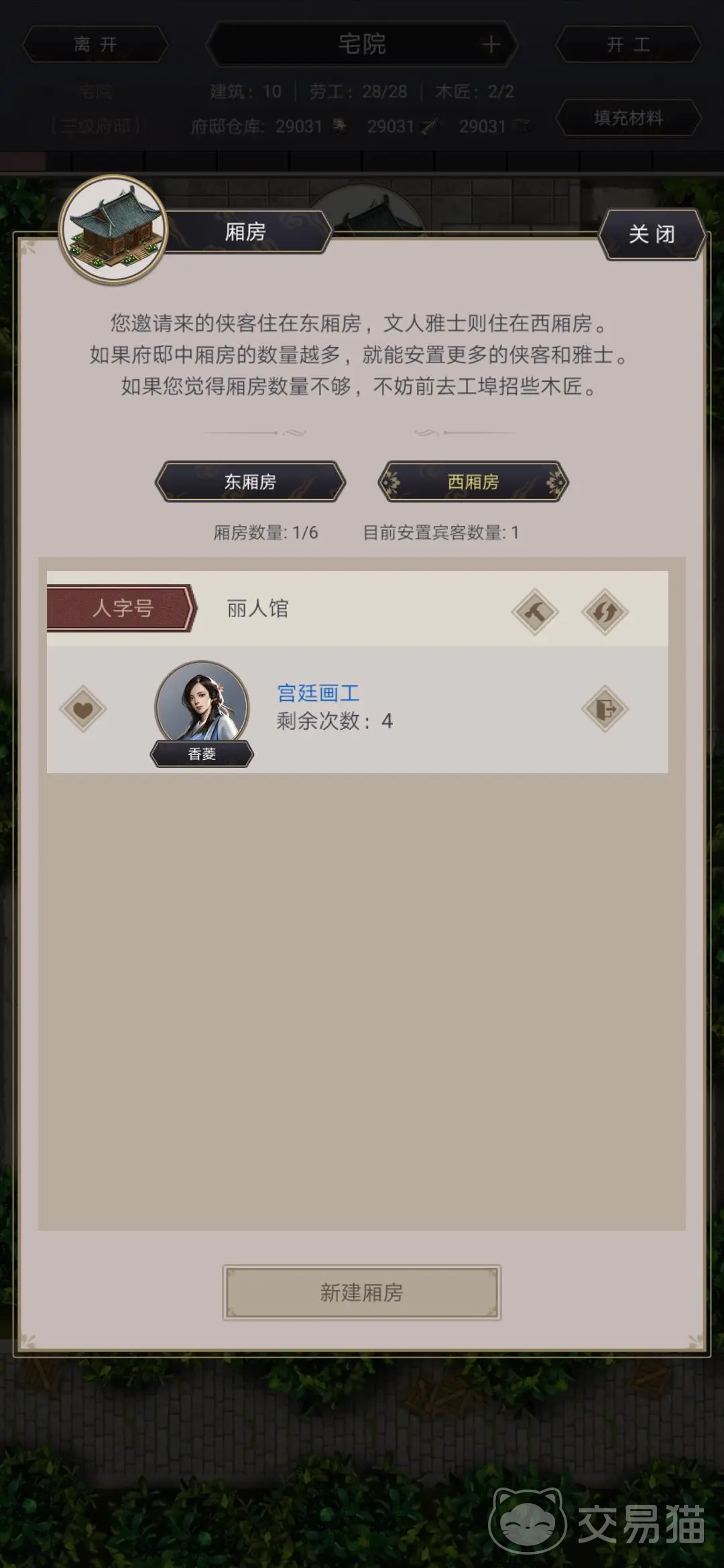724x1568 pixels.
Task: Click the exit-door icon to dismiss 香菱
Action: 605,709
